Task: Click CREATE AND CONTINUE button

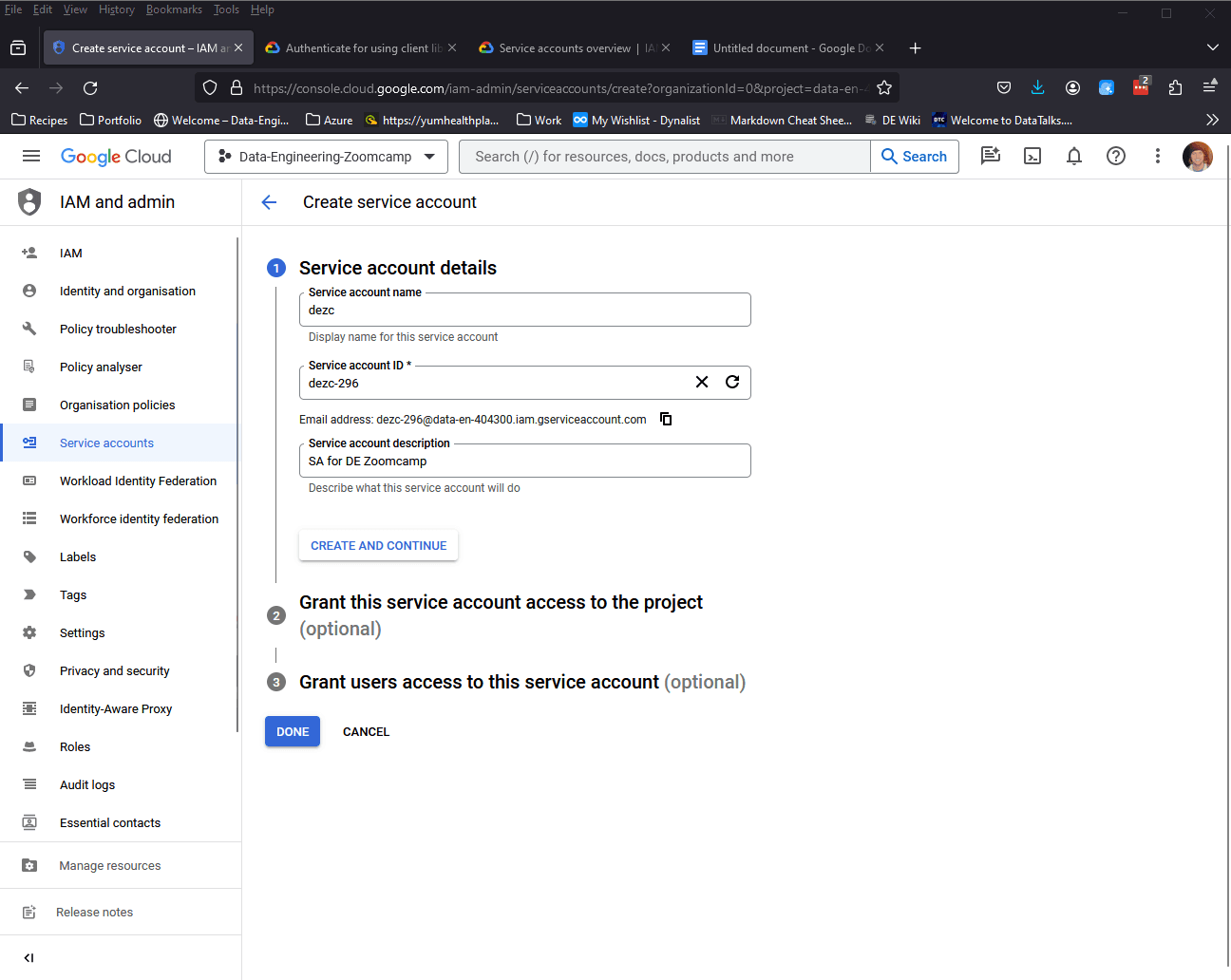Action: coord(378,545)
